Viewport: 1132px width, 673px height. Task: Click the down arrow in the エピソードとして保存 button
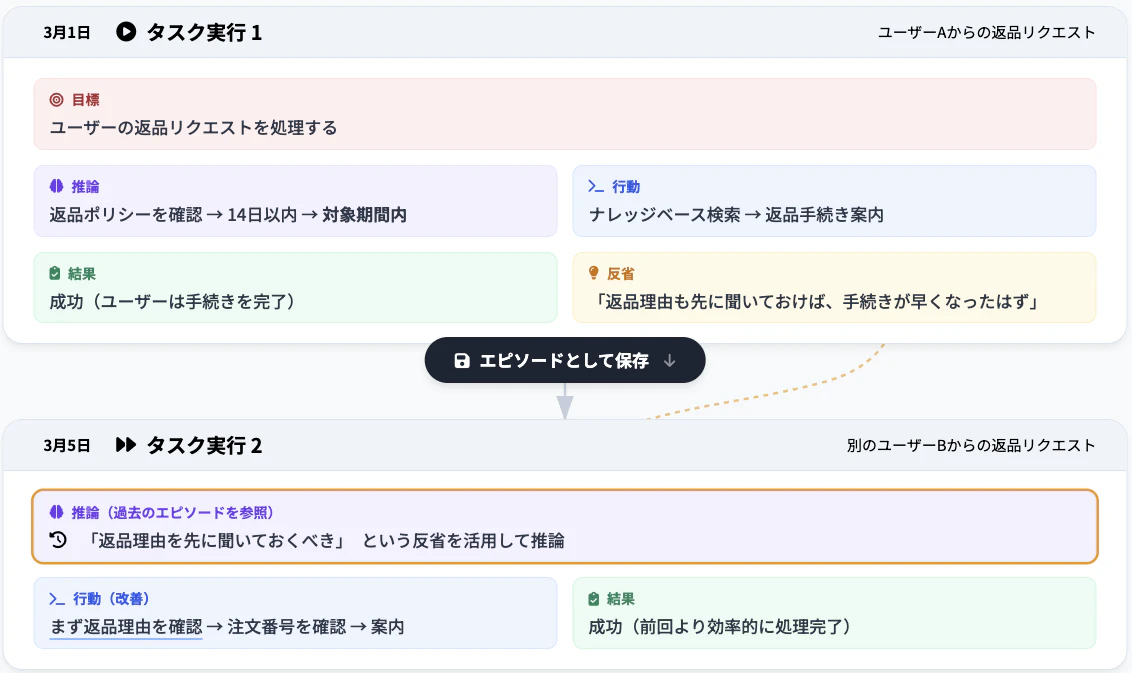click(x=669, y=360)
